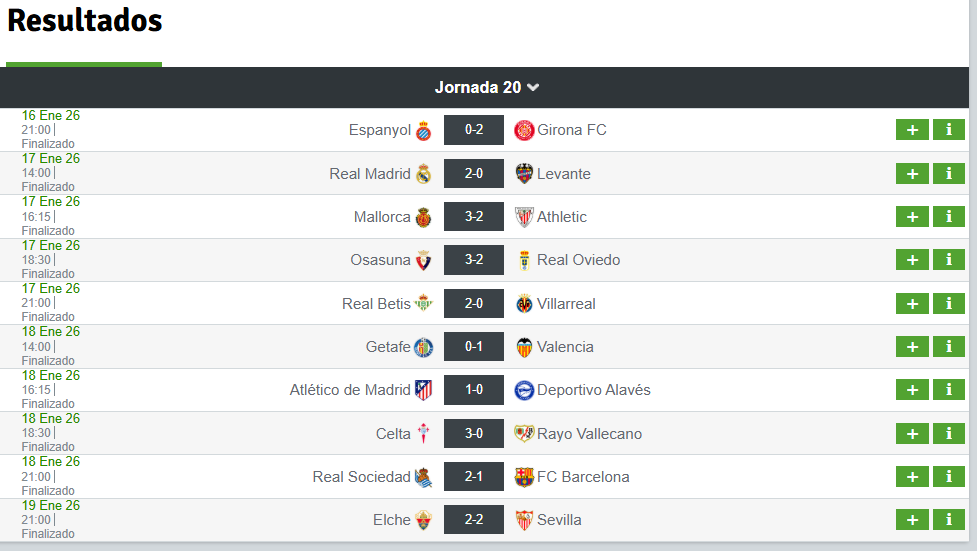Select the Resultados tab heading
This screenshot has height=551, width=977.
[x=84, y=20]
